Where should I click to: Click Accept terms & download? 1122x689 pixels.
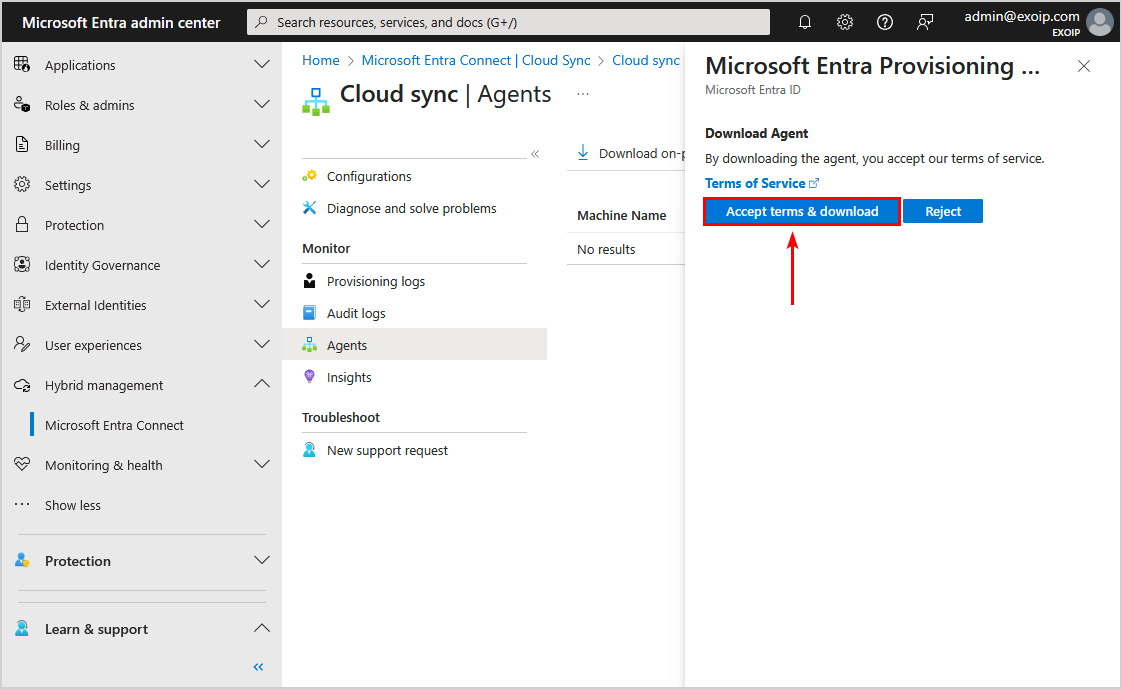click(800, 211)
